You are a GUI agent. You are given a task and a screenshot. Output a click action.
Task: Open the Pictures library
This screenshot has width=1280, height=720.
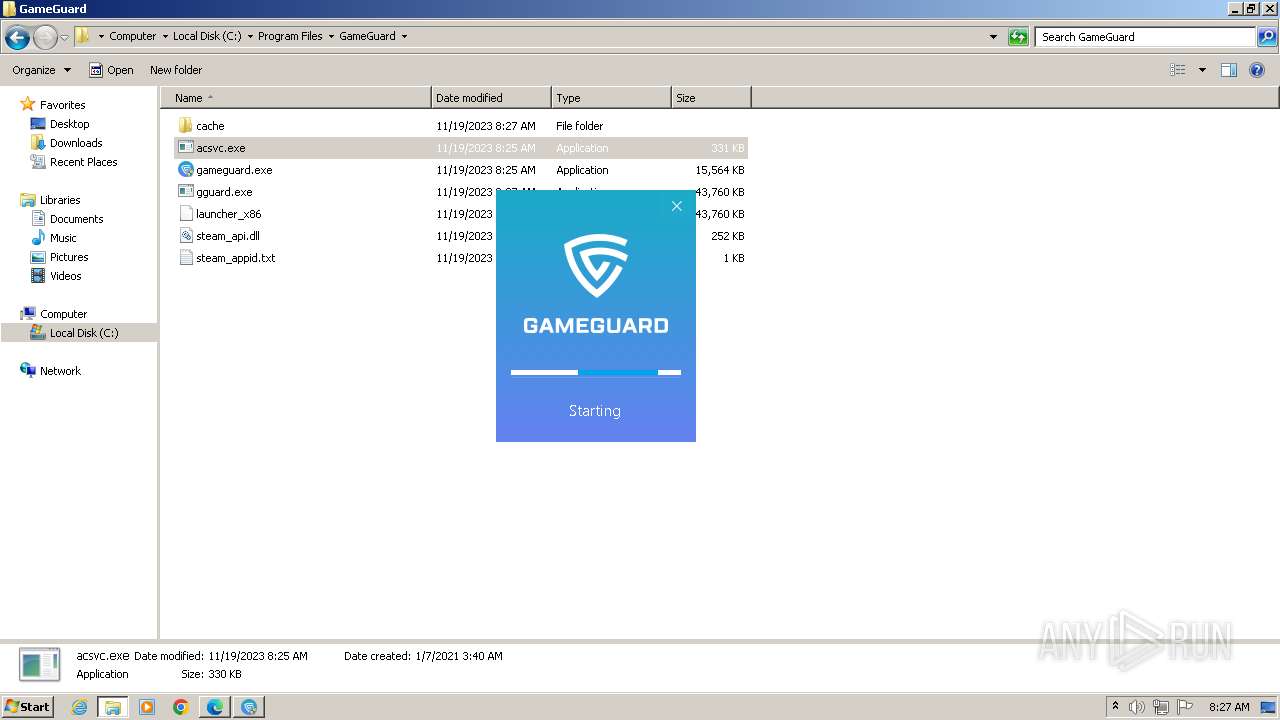point(69,257)
